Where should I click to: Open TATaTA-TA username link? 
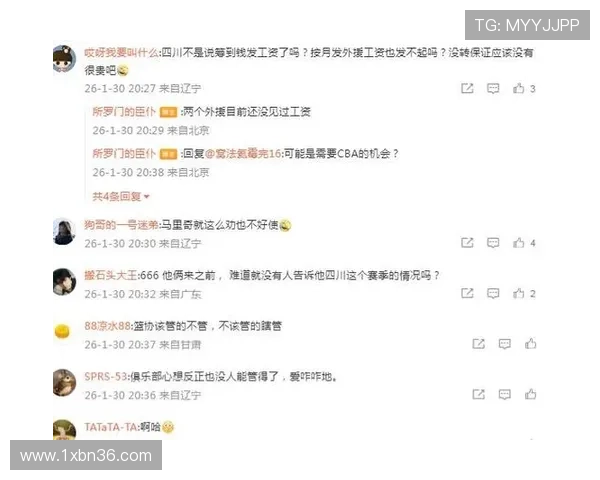click(x=111, y=427)
